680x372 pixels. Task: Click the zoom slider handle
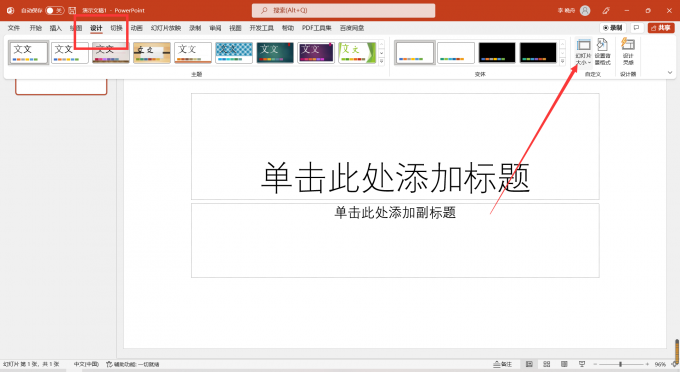tap(621, 364)
